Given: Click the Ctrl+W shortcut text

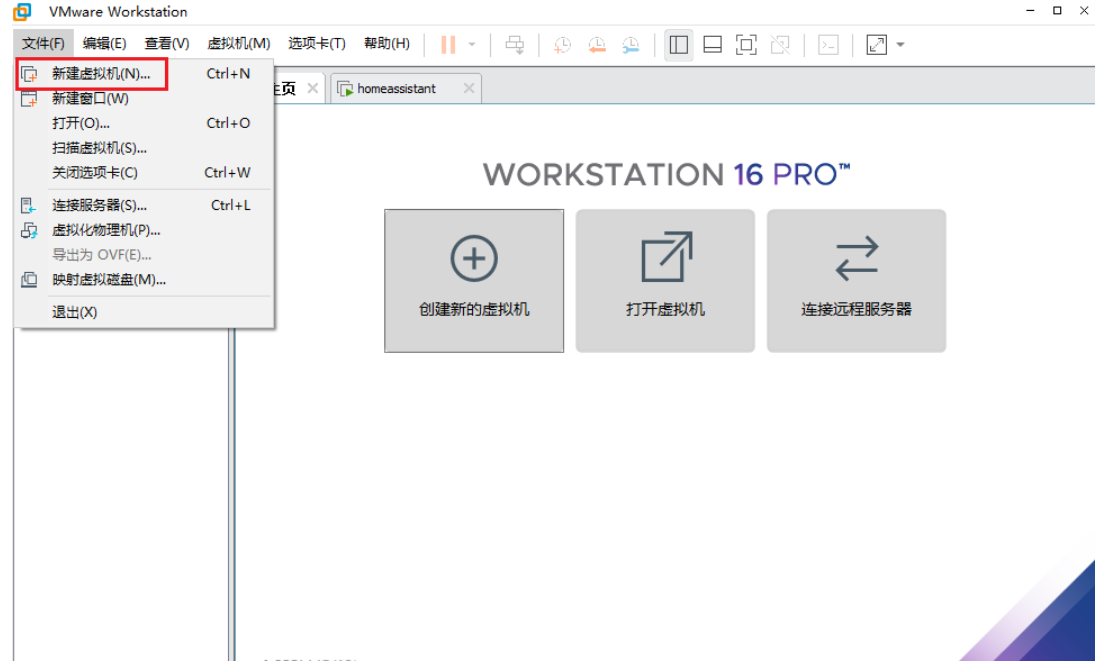Looking at the screenshot, I should pos(228,173).
